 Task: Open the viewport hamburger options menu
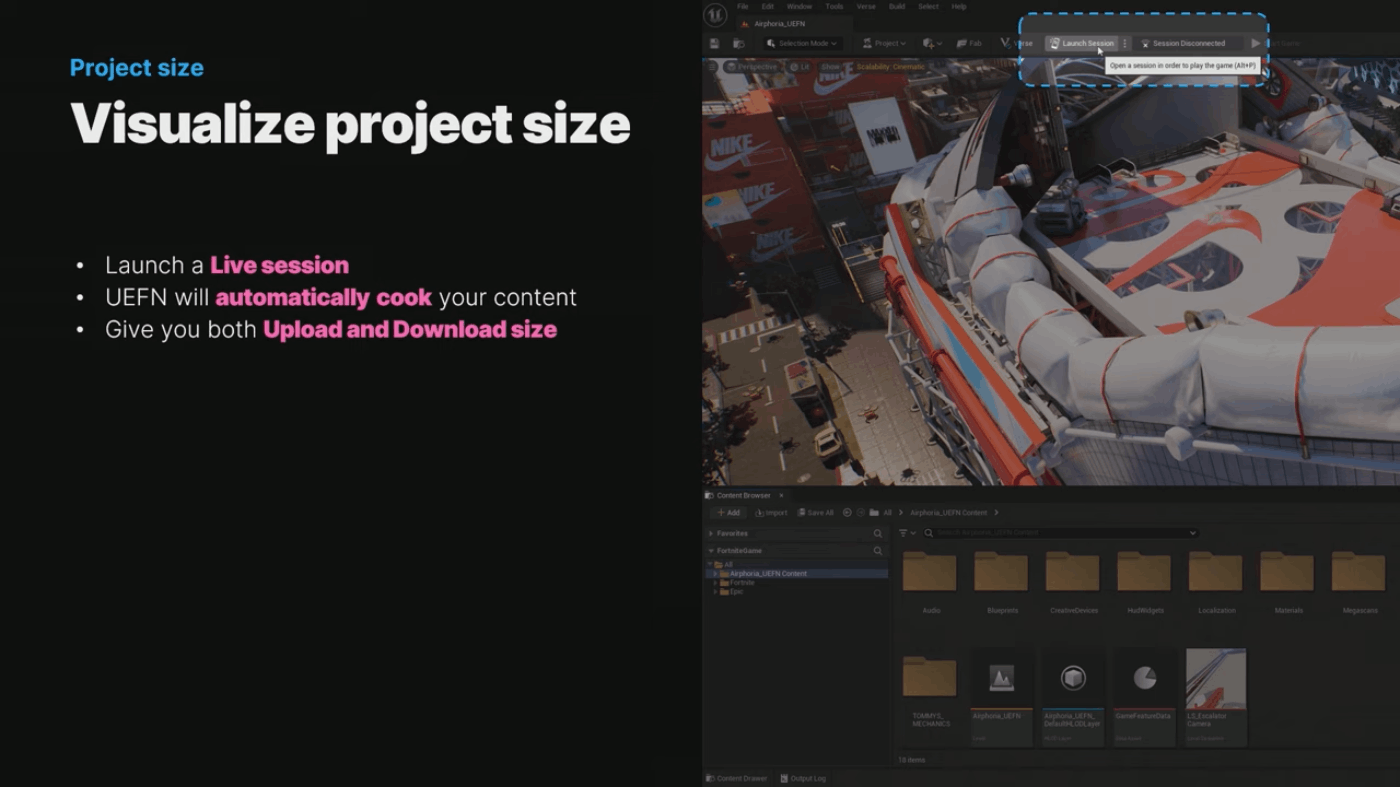(x=713, y=67)
